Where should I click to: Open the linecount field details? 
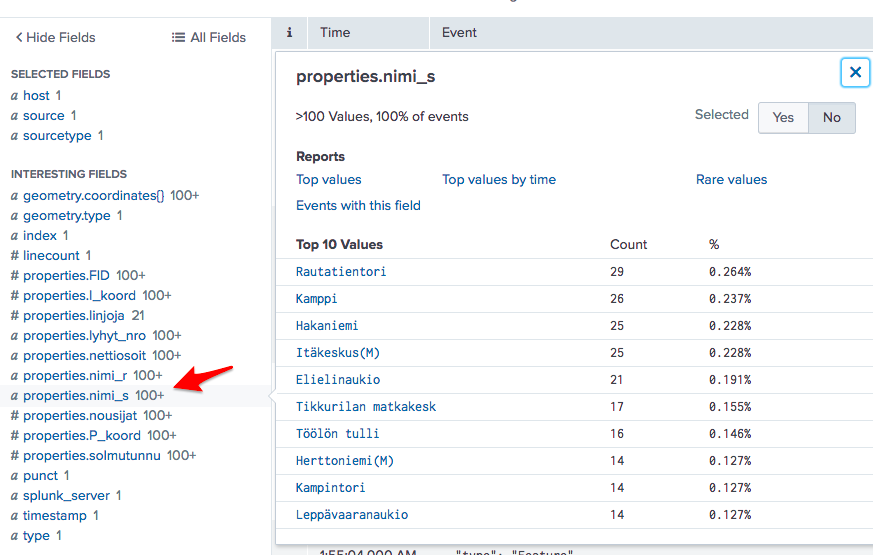51,256
